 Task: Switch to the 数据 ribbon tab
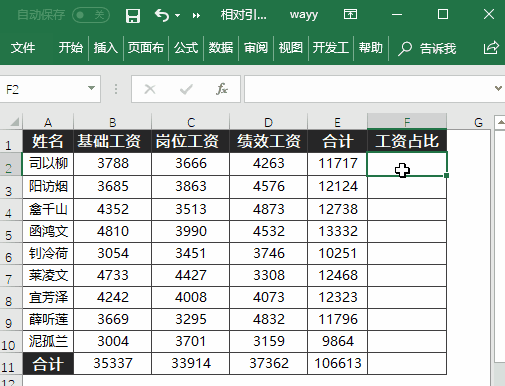(221, 48)
